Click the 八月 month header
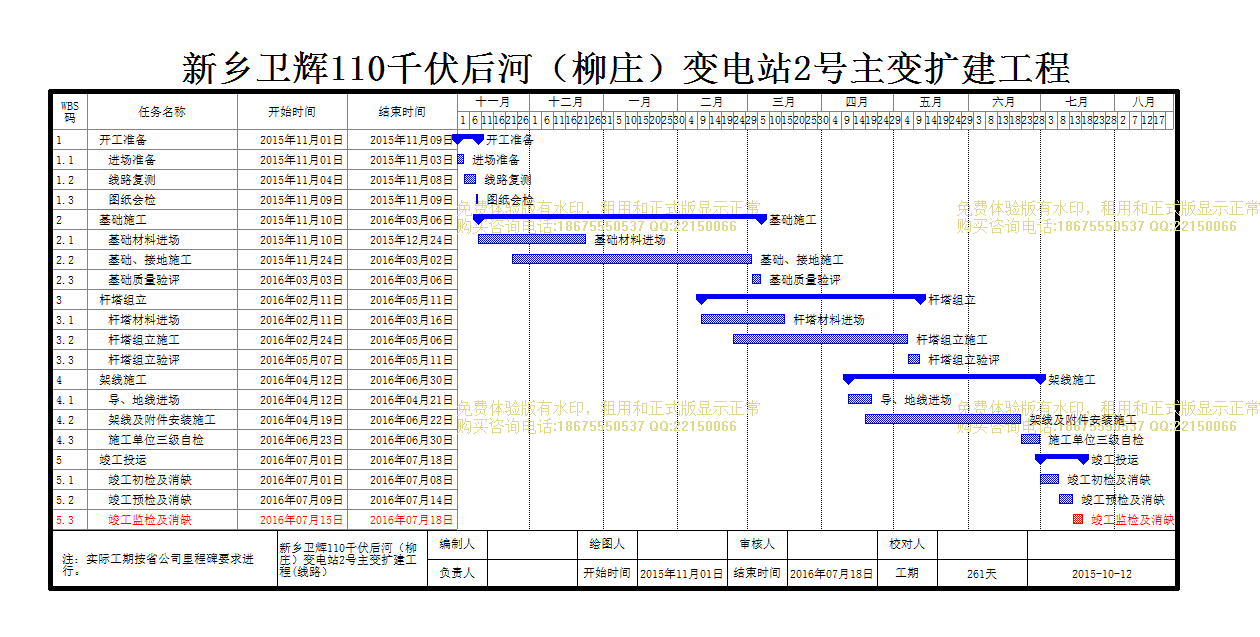Viewport: 1260px width, 637px height. (x=1144, y=102)
